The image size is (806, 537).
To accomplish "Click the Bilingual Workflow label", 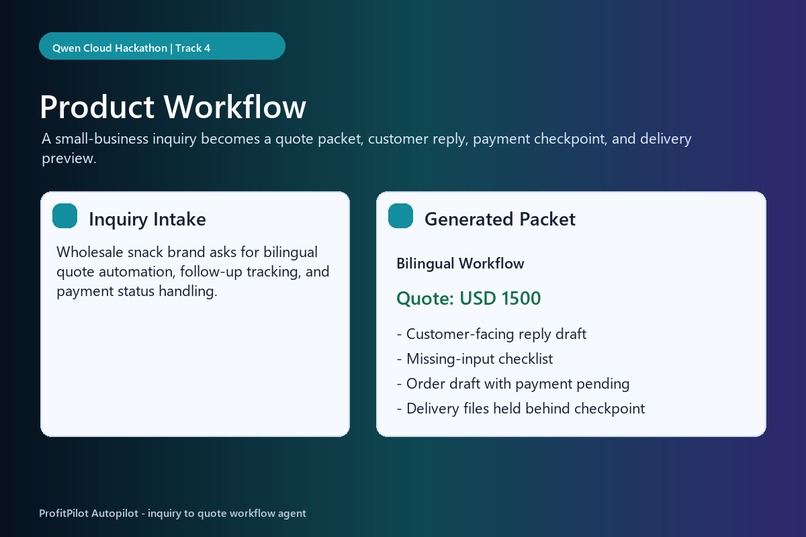I will 460,264.
